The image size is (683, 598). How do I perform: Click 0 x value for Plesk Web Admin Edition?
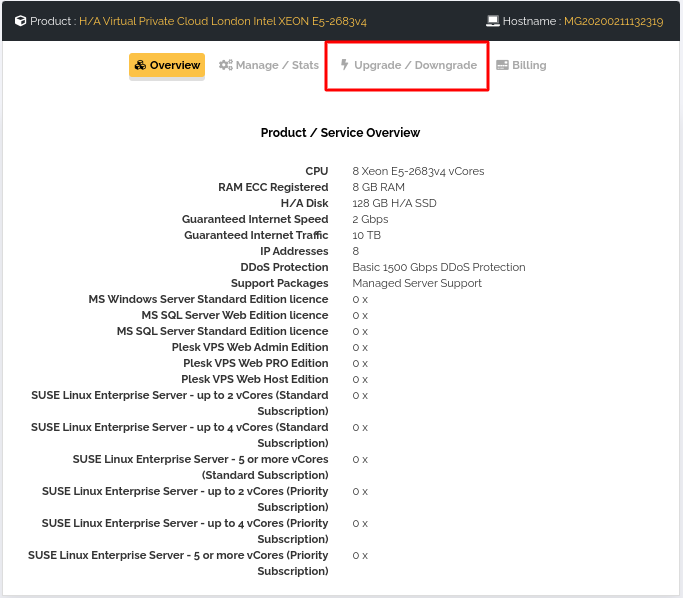[360, 348]
